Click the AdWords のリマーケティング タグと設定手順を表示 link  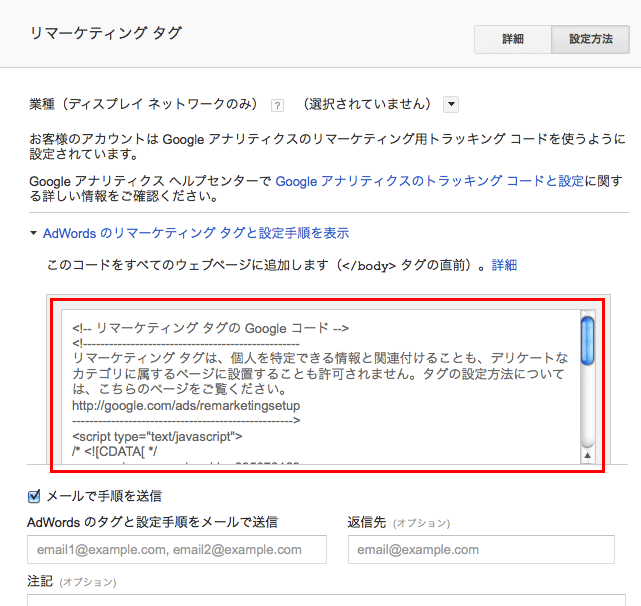pyautogui.click(x=196, y=233)
